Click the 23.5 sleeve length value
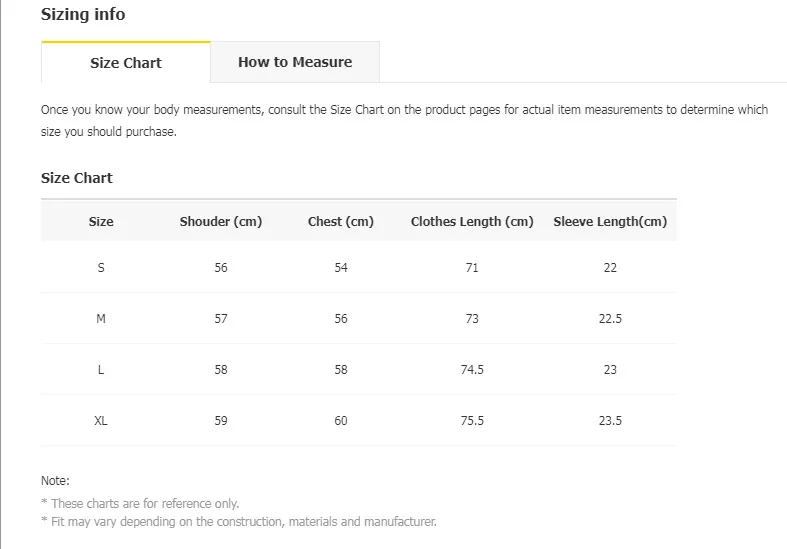This screenshot has height=549, width=787. [610, 421]
